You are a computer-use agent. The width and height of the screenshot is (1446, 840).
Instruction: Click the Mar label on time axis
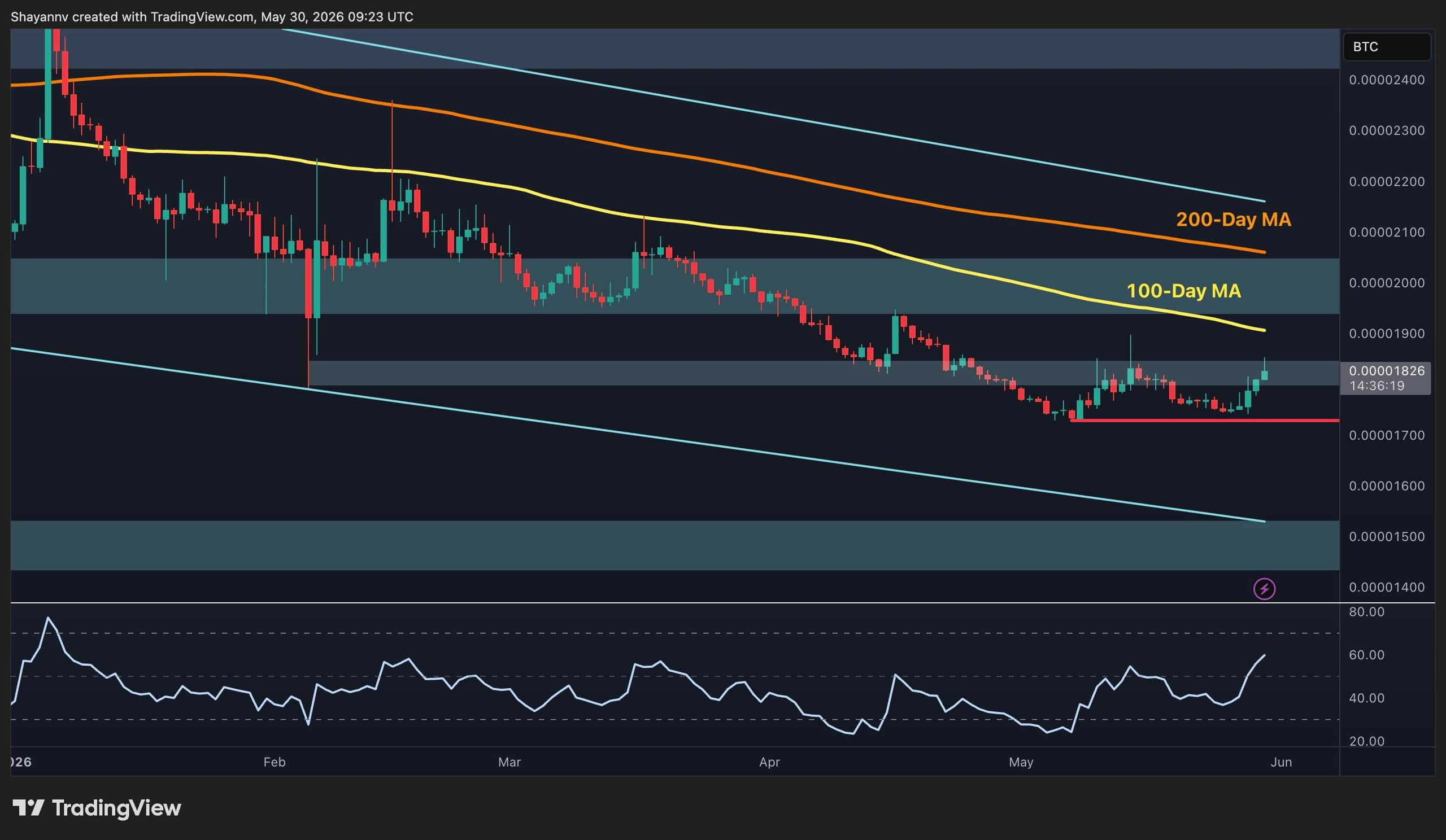(509, 762)
